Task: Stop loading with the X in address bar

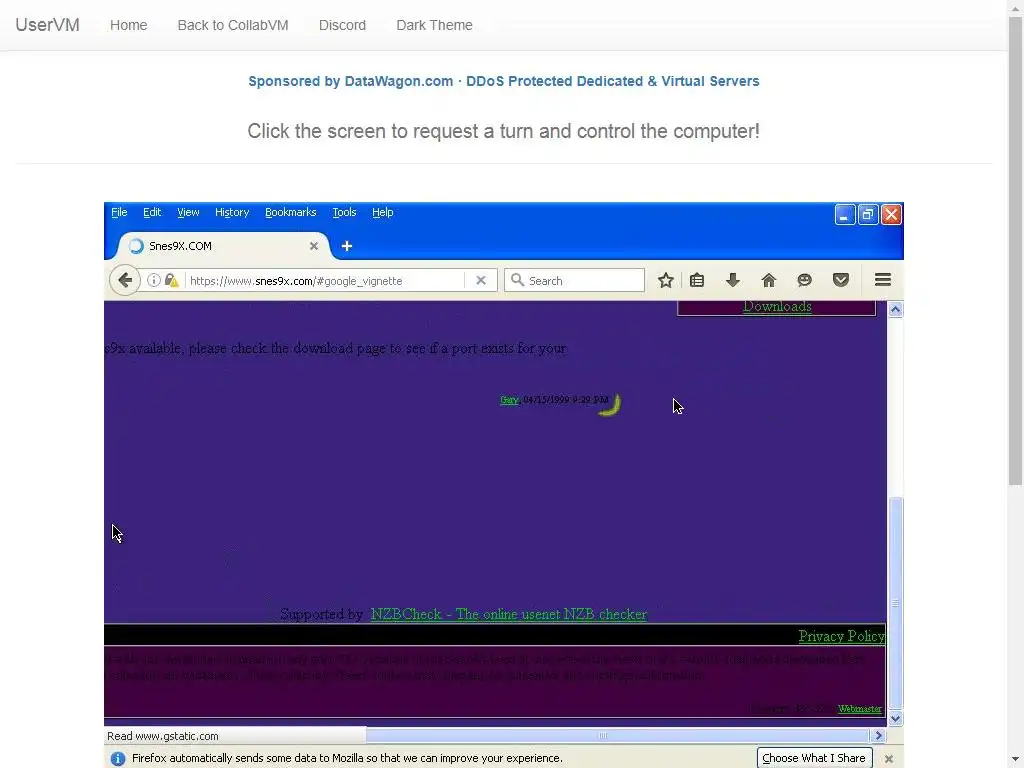Action: [x=481, y=280]
